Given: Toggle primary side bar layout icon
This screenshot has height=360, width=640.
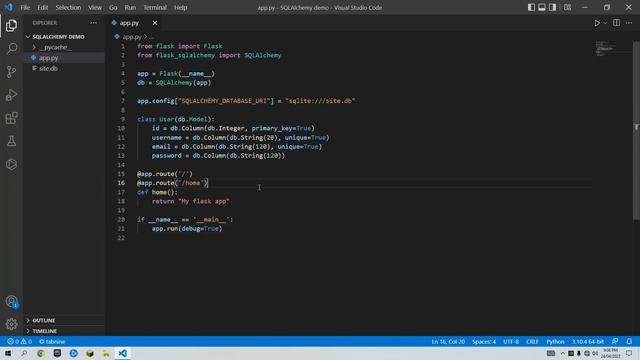Looking at the screenshot, I should (531, 7).
